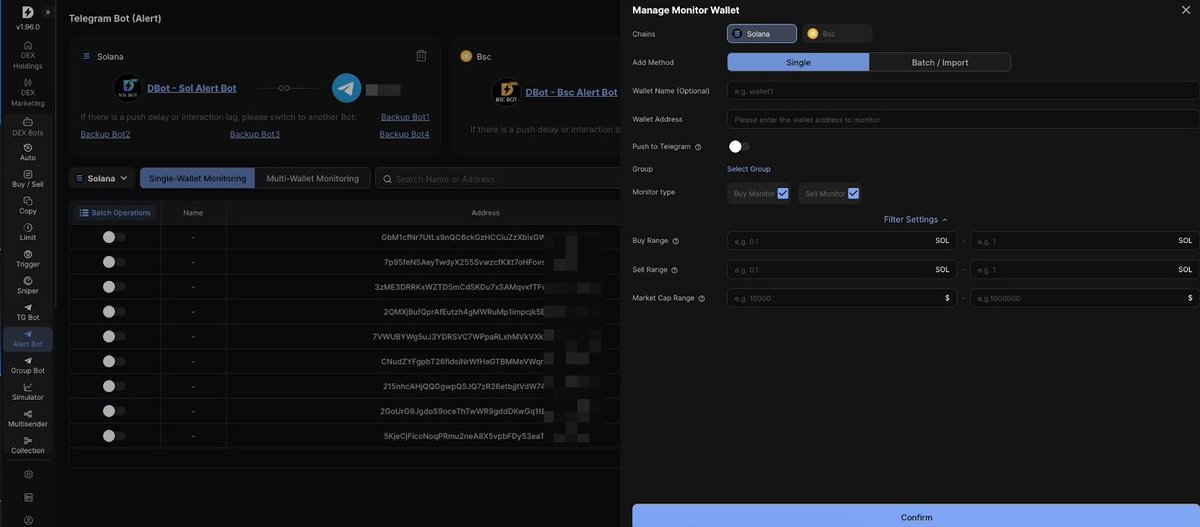Choose Bsc chain in Manage Monitor Wallet
The width and height of the screenshot is (1200, 527).
[x=836, y=34]
